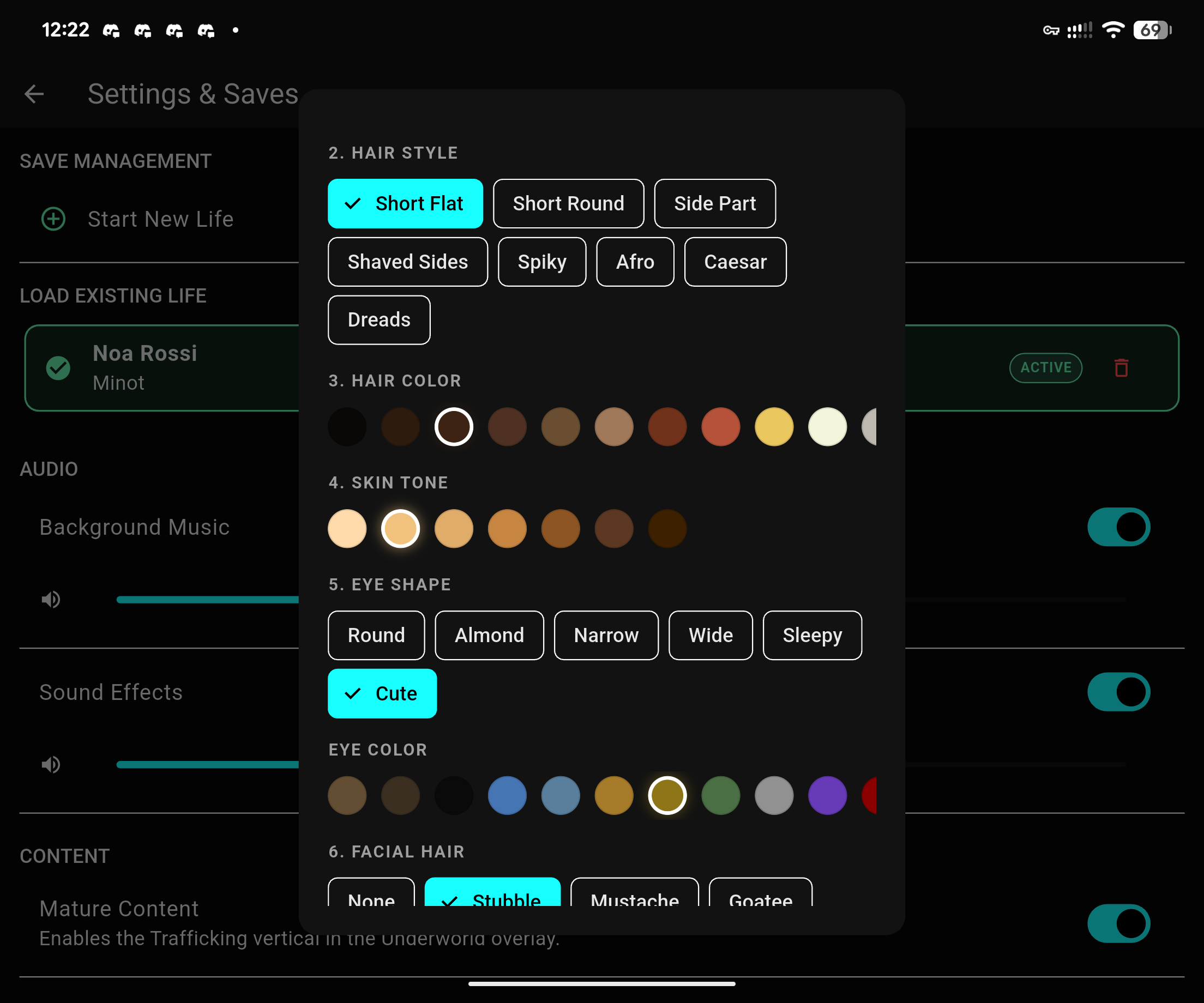
Task: Tap the back arrow icon
Action: 34,94
